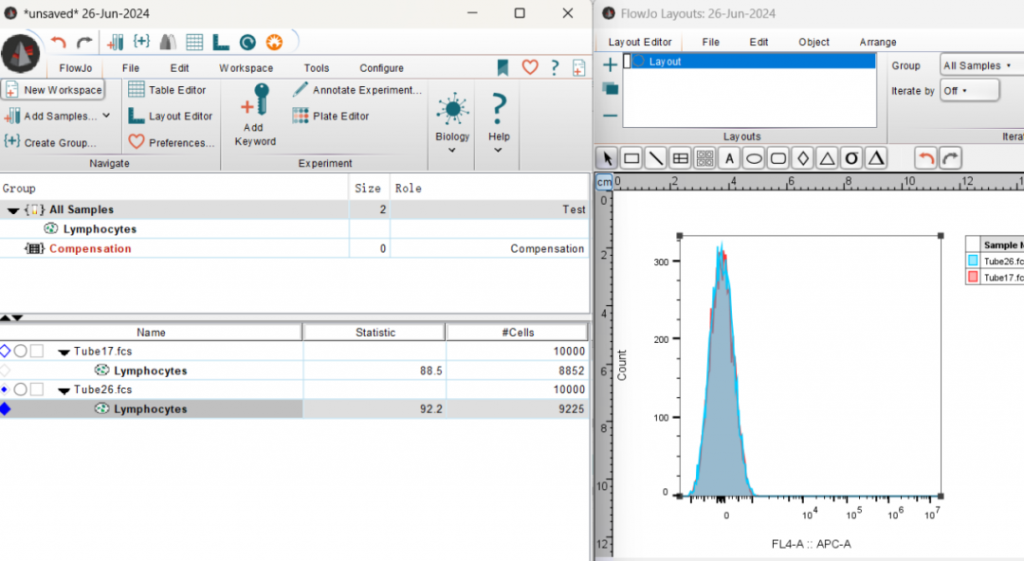This screenshot has width=1024, height=561.
Task: Collapse the Tube17.fcs tree node
Action: [x=64, y=352]
